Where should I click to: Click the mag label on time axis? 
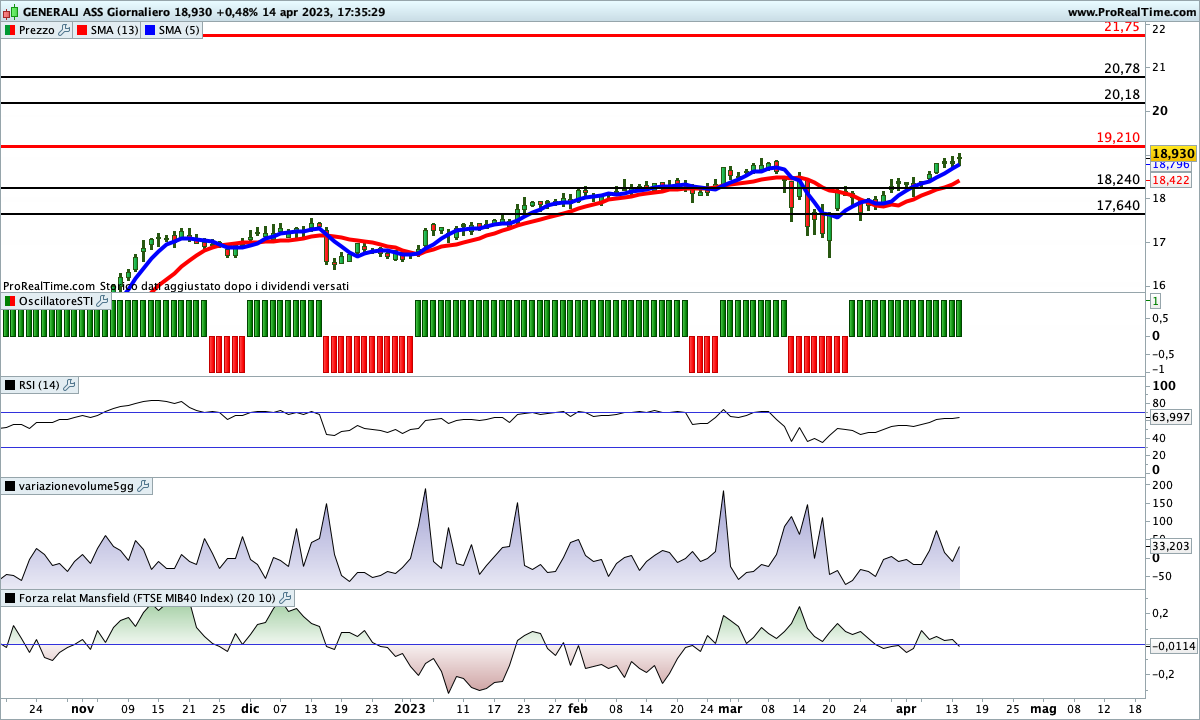click(x=1043, y=708)
